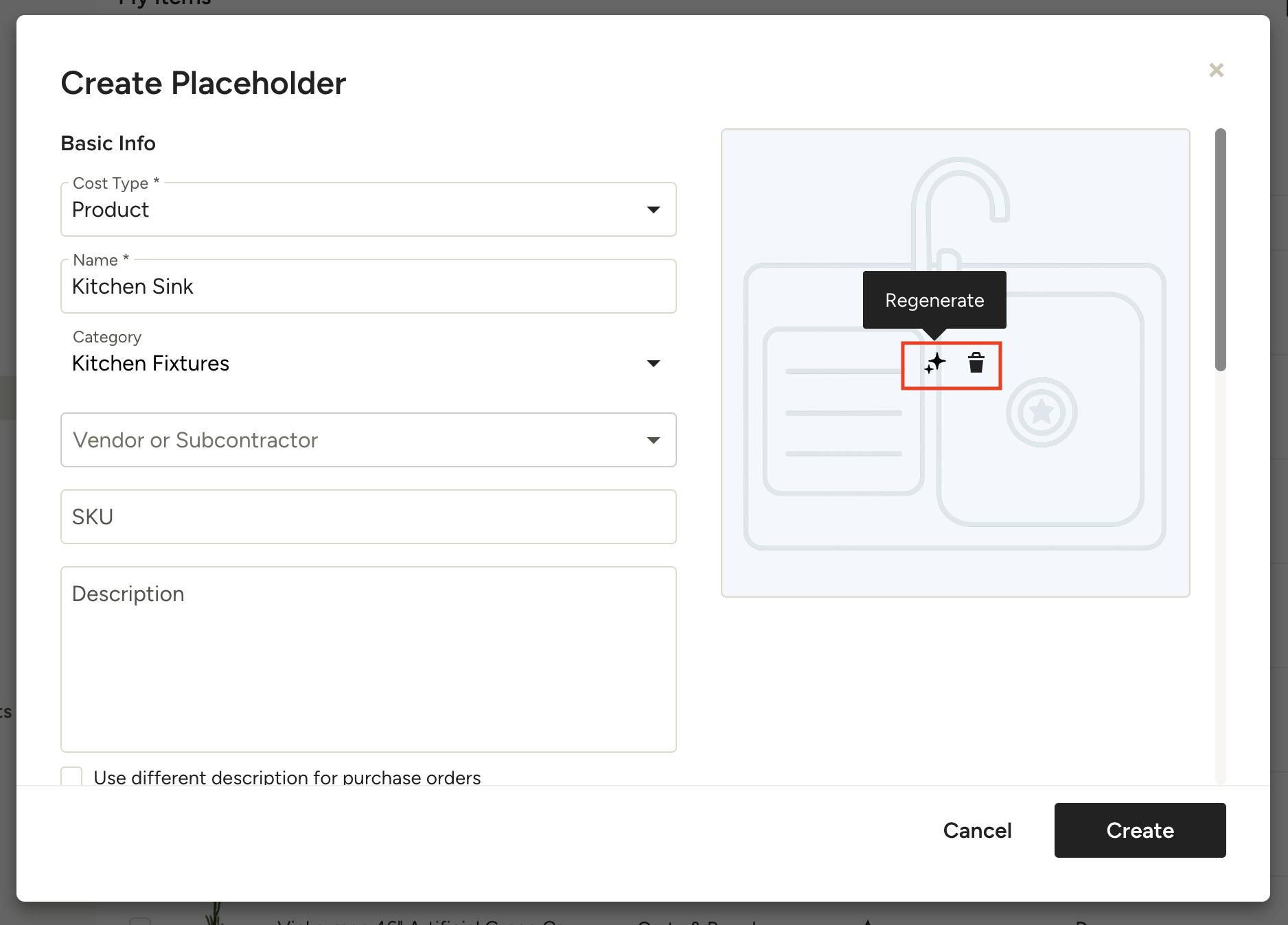Click the Cost Type dropdown arrow
The height and width of the screenshot is (925, 1288).
point(653,209)
